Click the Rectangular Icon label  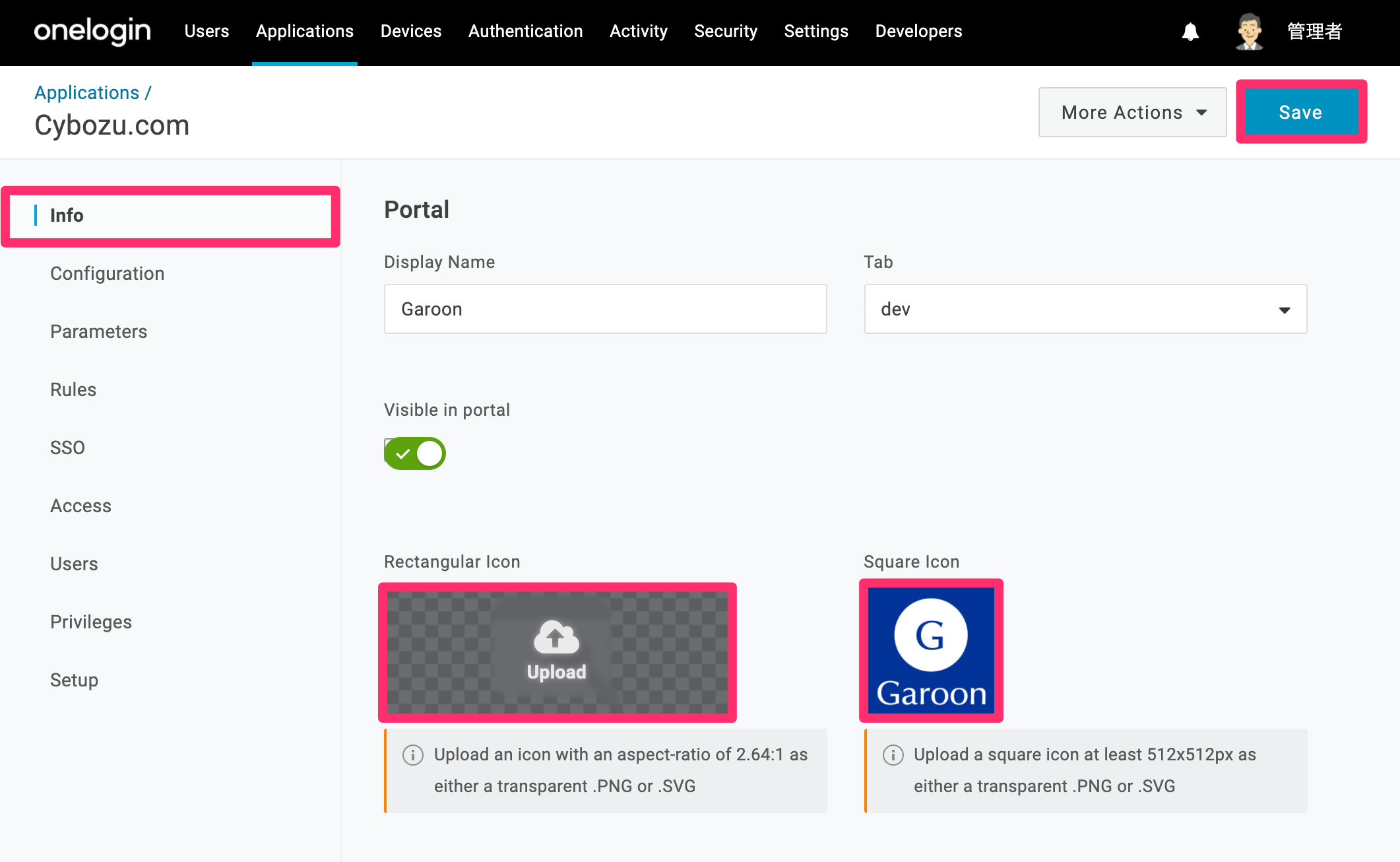point(452,562)
